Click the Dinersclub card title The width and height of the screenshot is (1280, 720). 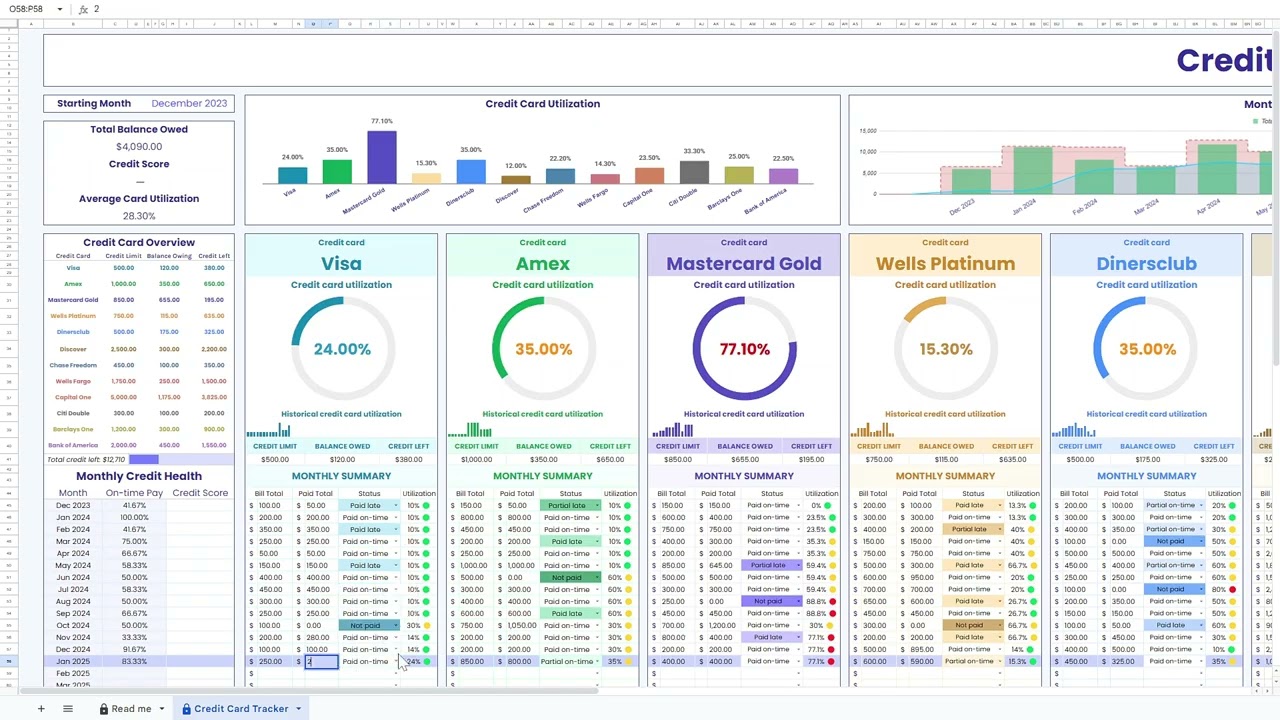click(1146, 264)
